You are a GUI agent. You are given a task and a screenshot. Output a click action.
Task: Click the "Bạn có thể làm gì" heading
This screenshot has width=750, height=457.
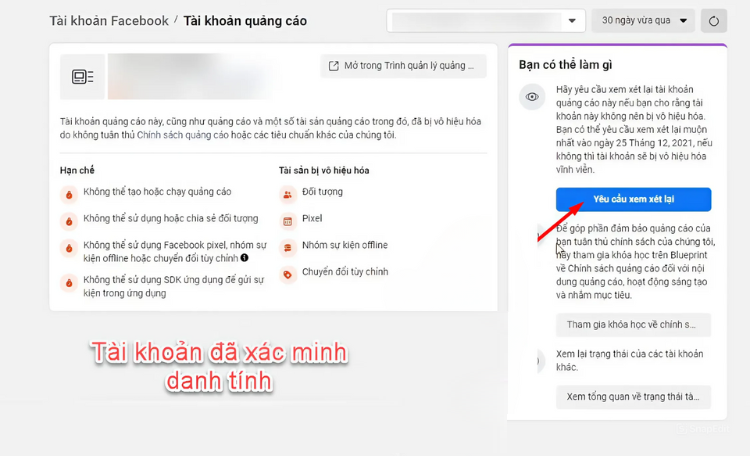point(565,65)
